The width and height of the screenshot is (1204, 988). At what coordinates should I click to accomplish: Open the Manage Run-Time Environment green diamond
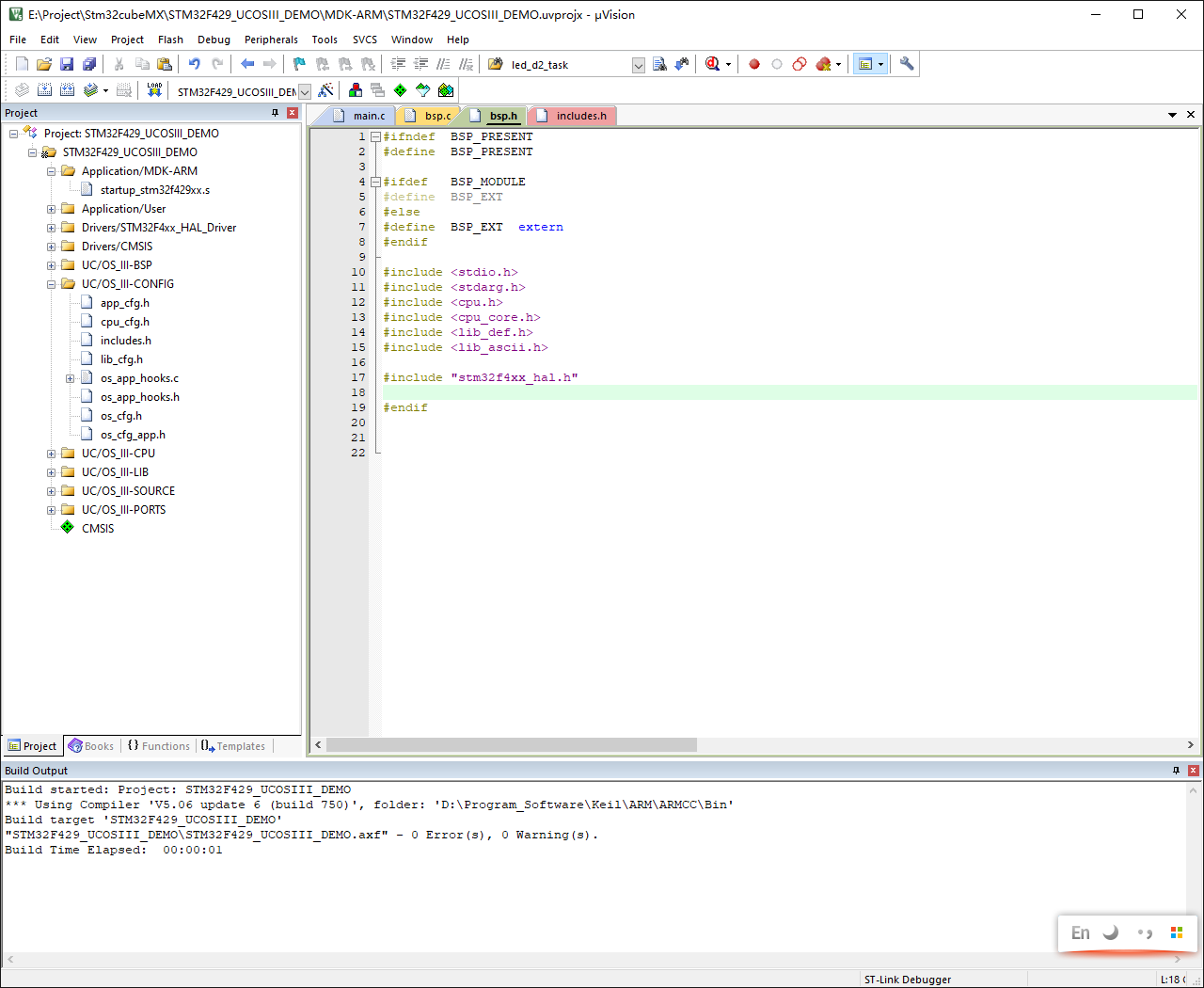pyautogui.click(x=401, y=90)
